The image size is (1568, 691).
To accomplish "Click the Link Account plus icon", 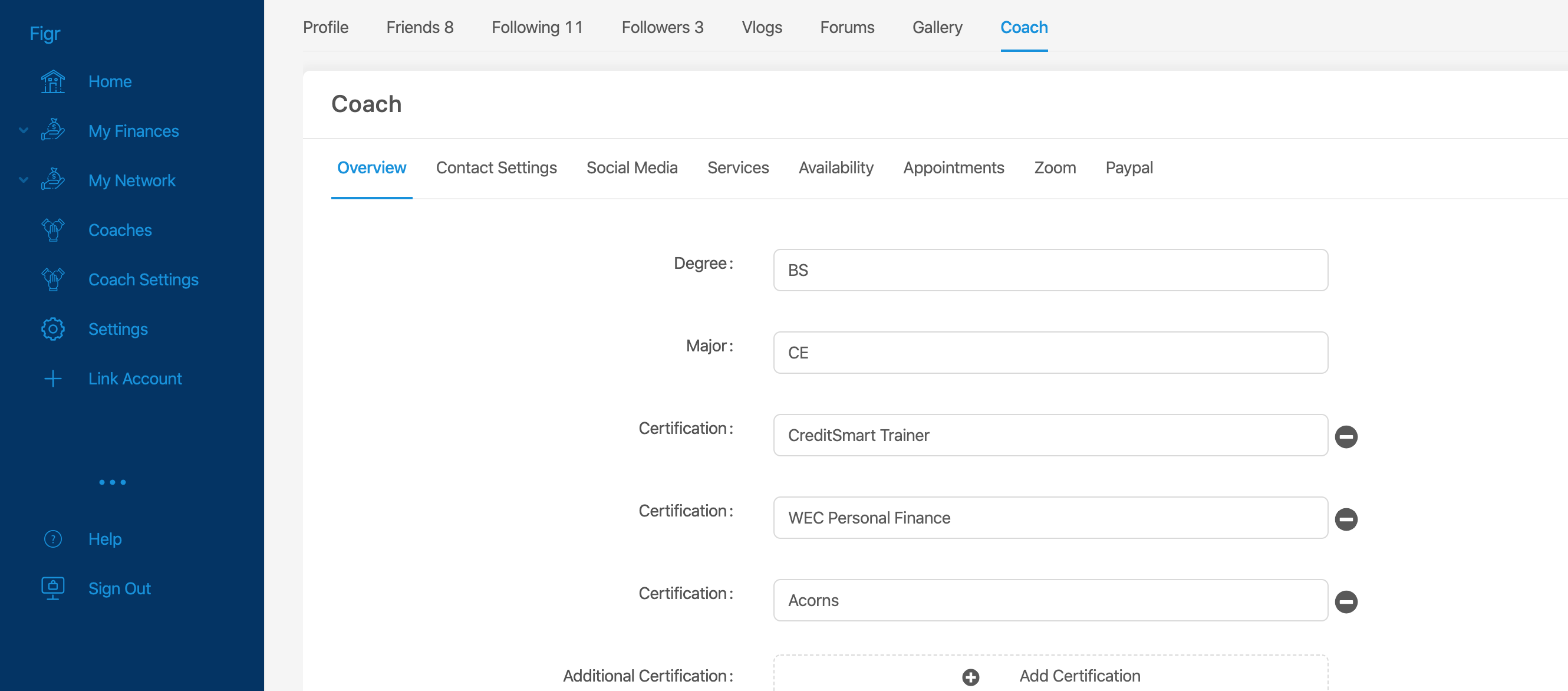I will (53, 379).
